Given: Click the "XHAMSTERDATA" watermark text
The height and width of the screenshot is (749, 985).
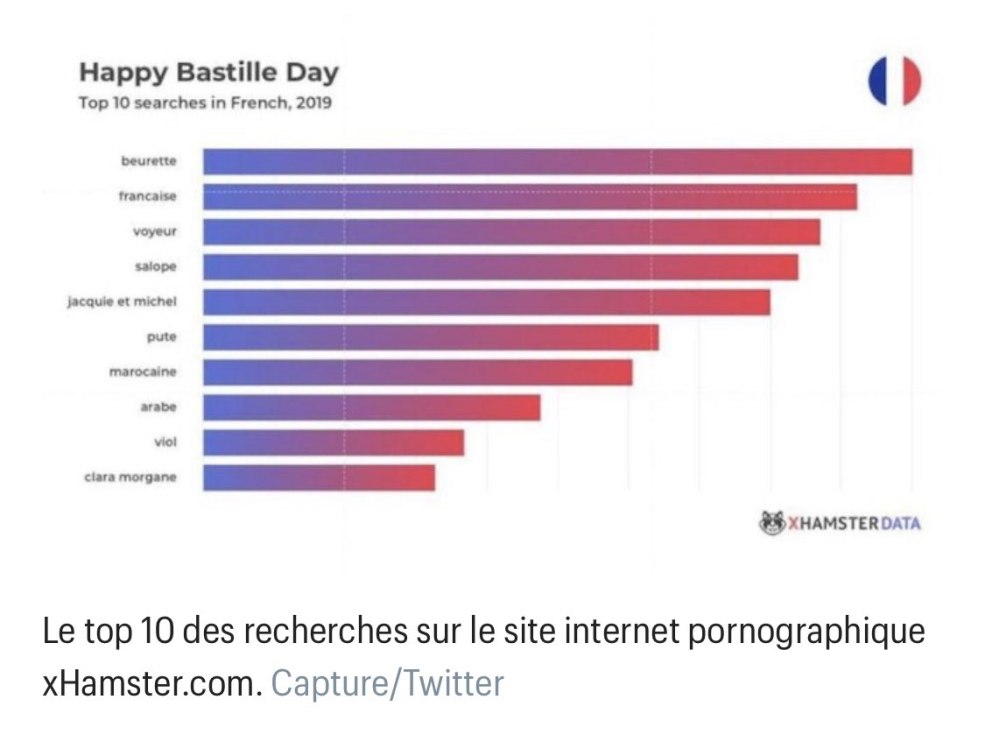Looking at the screenshot, I should 853,523.
